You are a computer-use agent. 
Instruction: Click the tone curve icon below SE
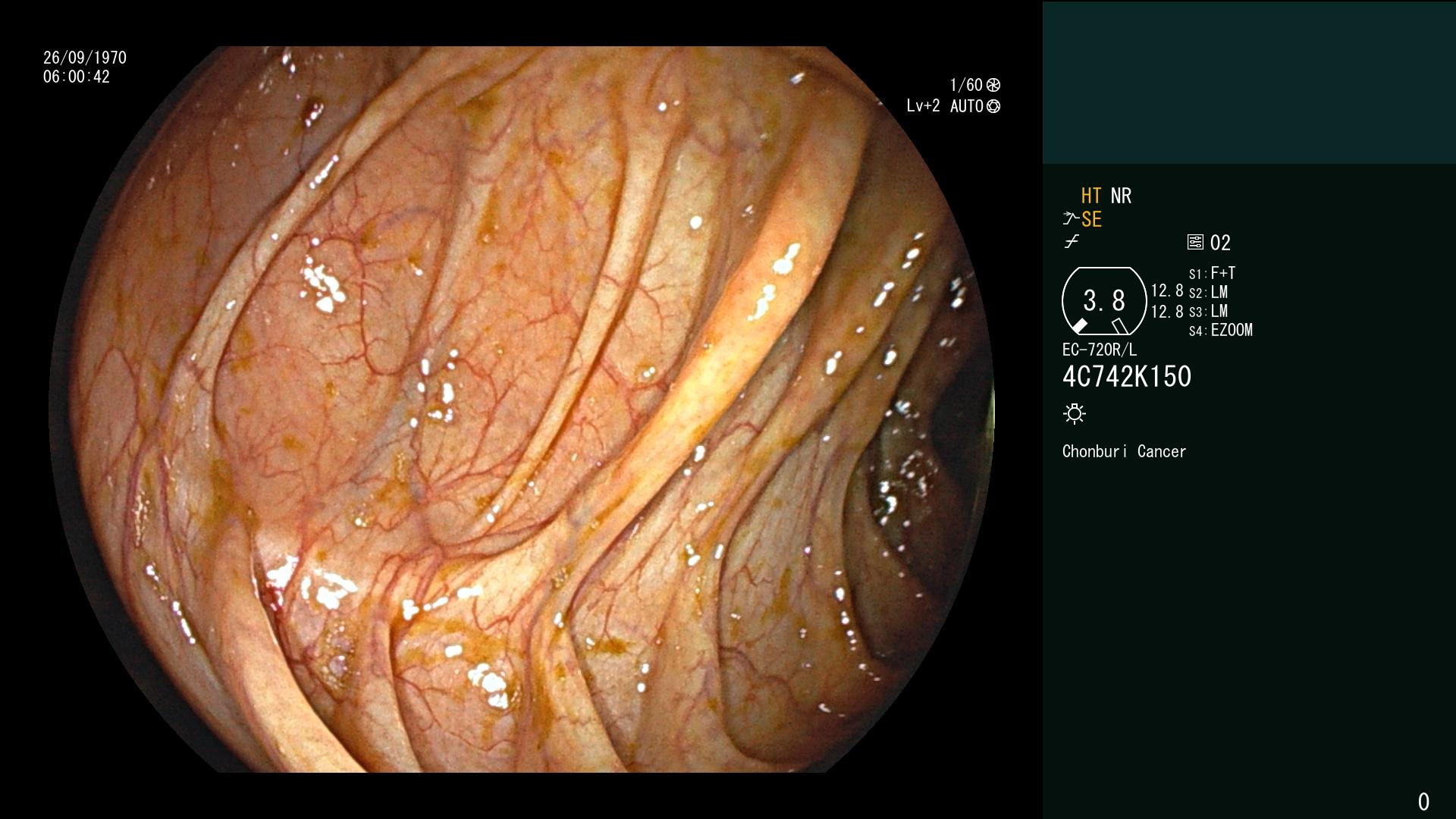pyautogui.click(x=1072, y=242)
